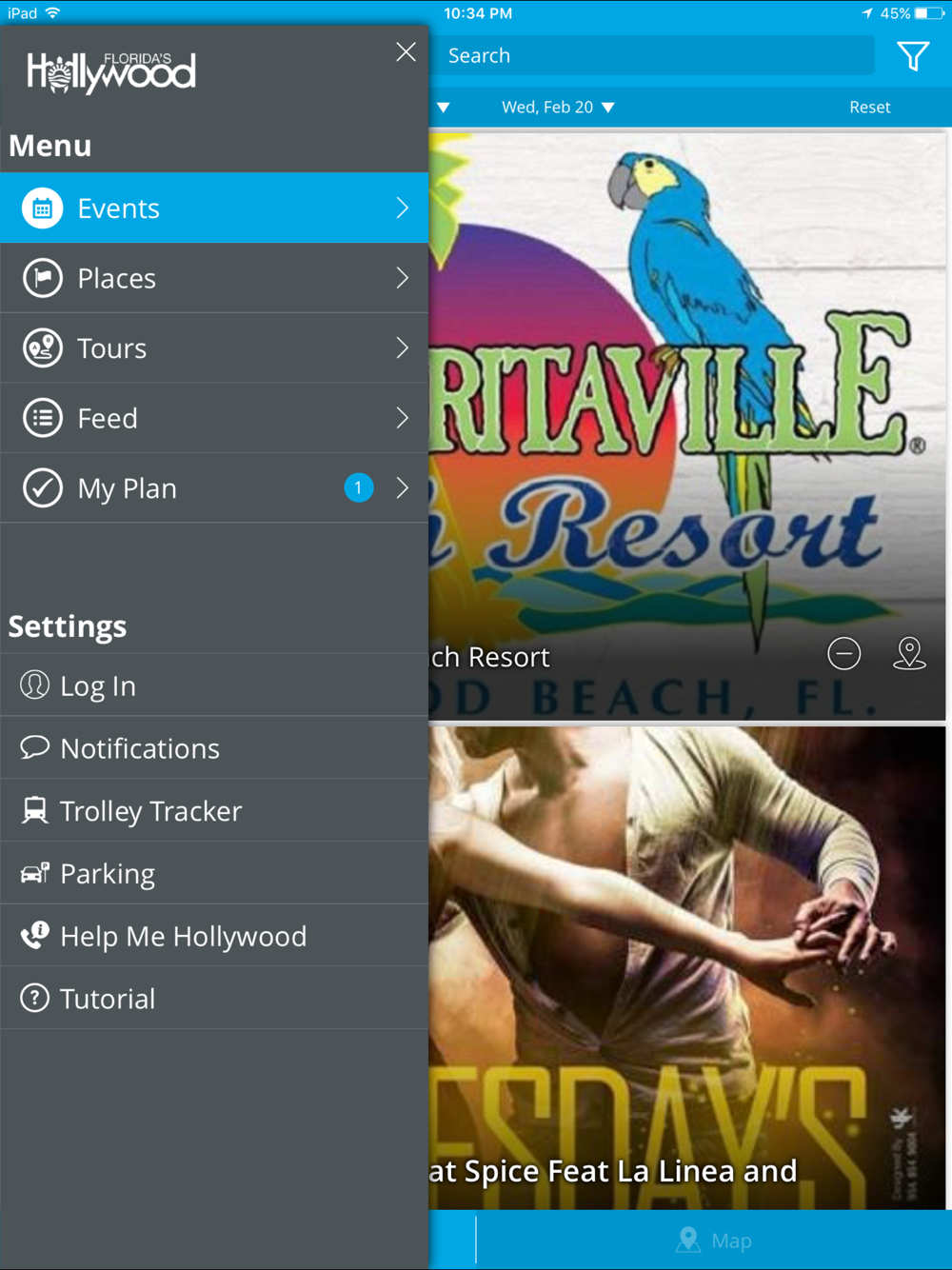Tap the Parking car icon
The image size is (952, 1270).
coord(35,873)
